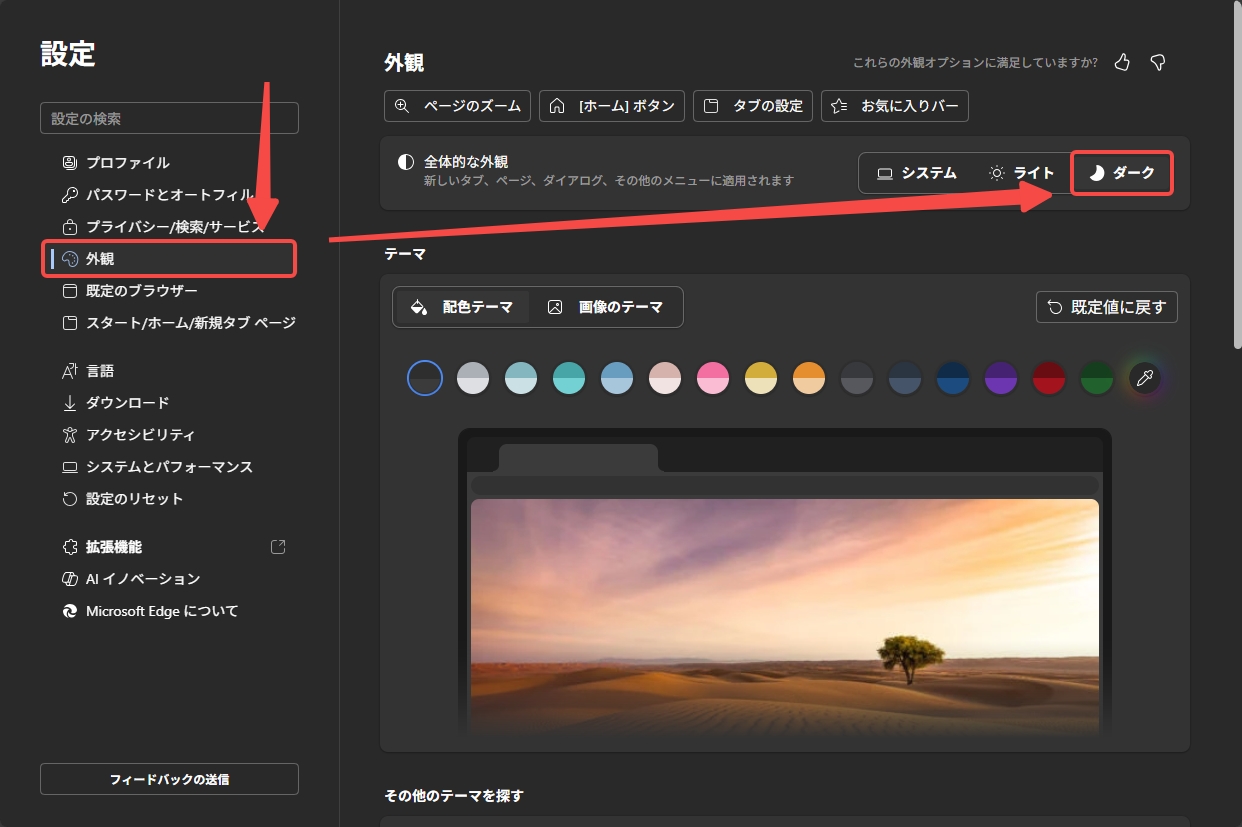Click the reset circular arrow icon in sidebar
1242x827 pixels.
click(70, 499)
